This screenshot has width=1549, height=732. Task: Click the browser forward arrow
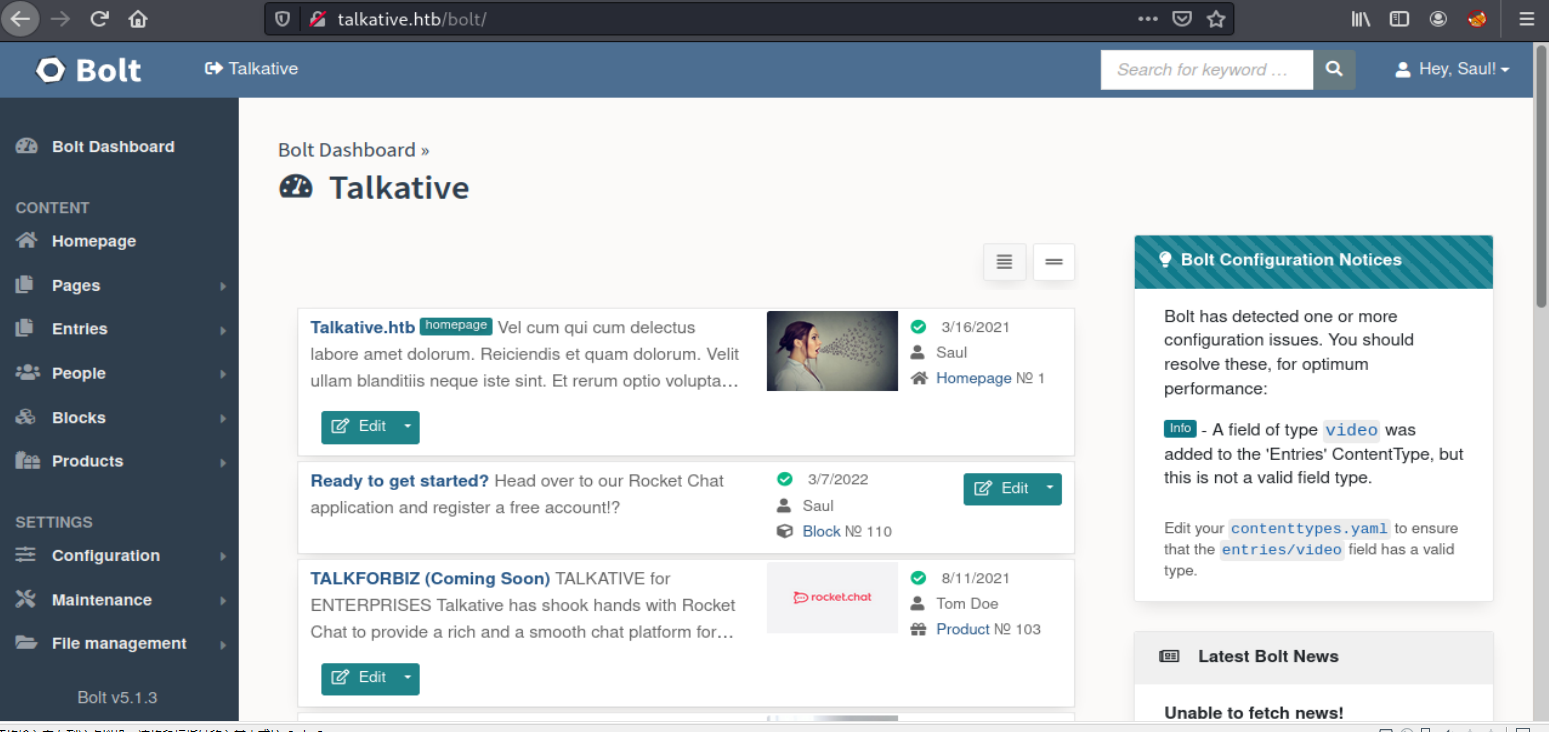click(x=60, y=19)
